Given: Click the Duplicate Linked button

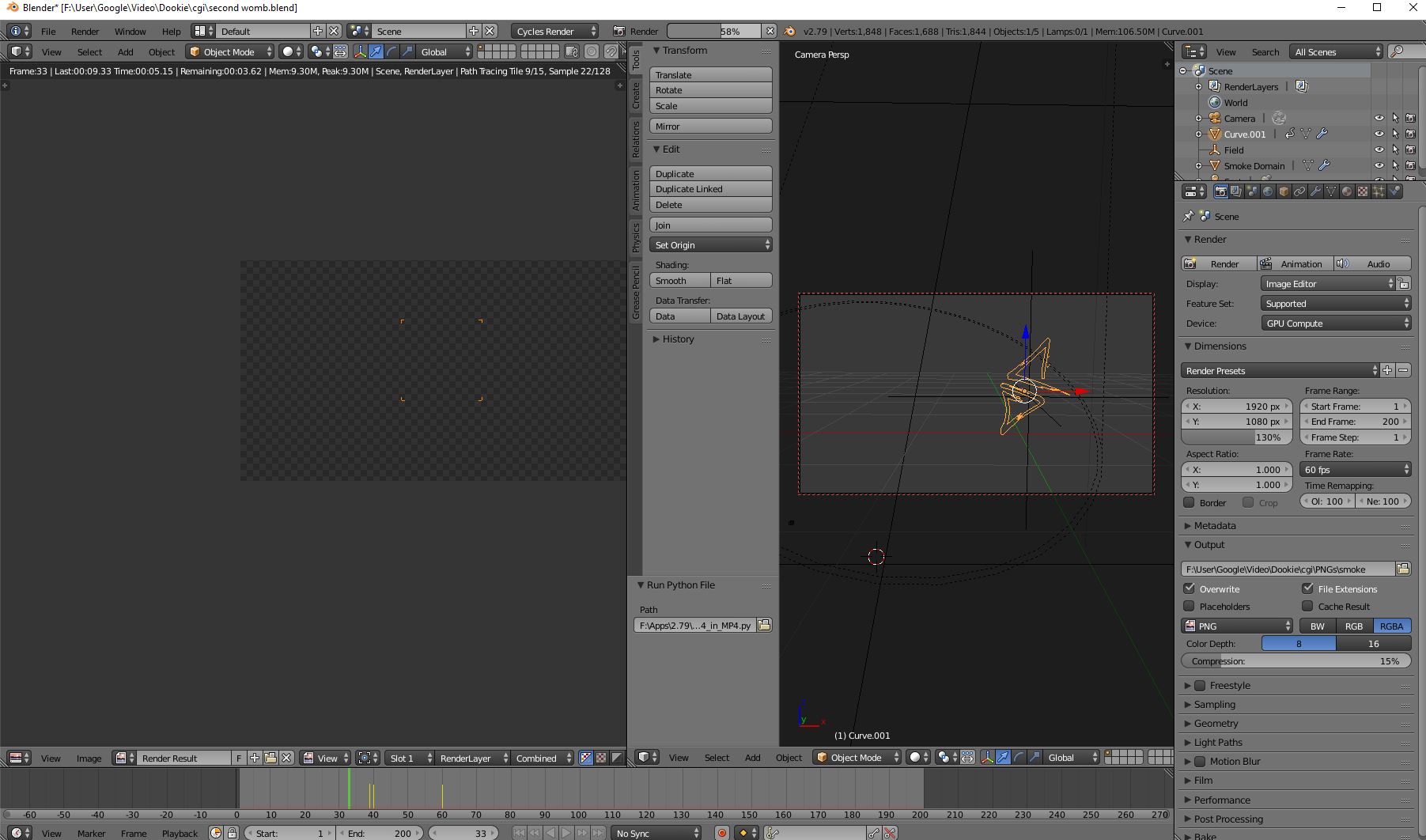Looking at the screenshot, I should 710,189.
